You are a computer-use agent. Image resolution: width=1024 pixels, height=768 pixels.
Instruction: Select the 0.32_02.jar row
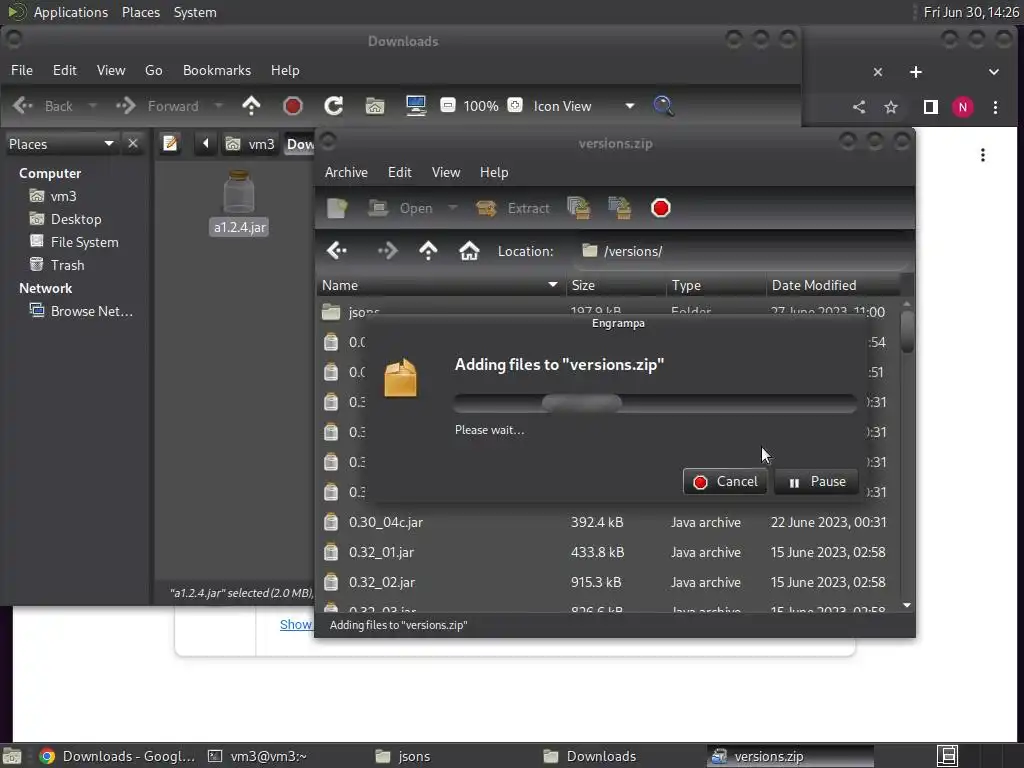click(x=607, y=583)
